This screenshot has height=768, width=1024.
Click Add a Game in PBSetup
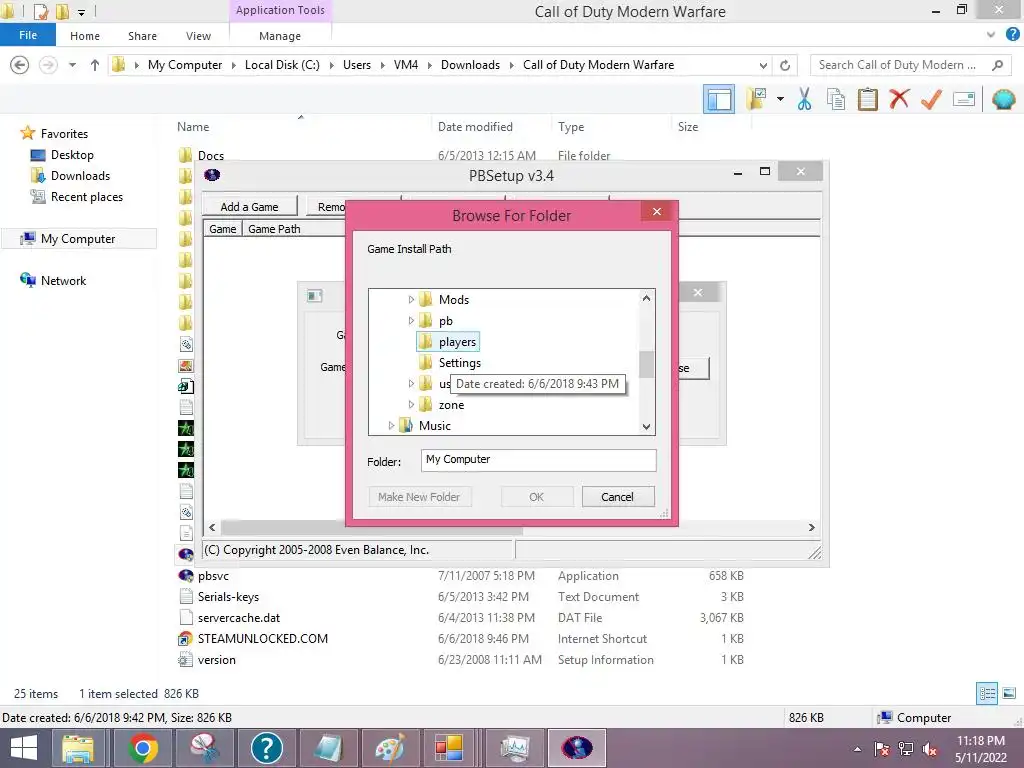tap(249, 207)
